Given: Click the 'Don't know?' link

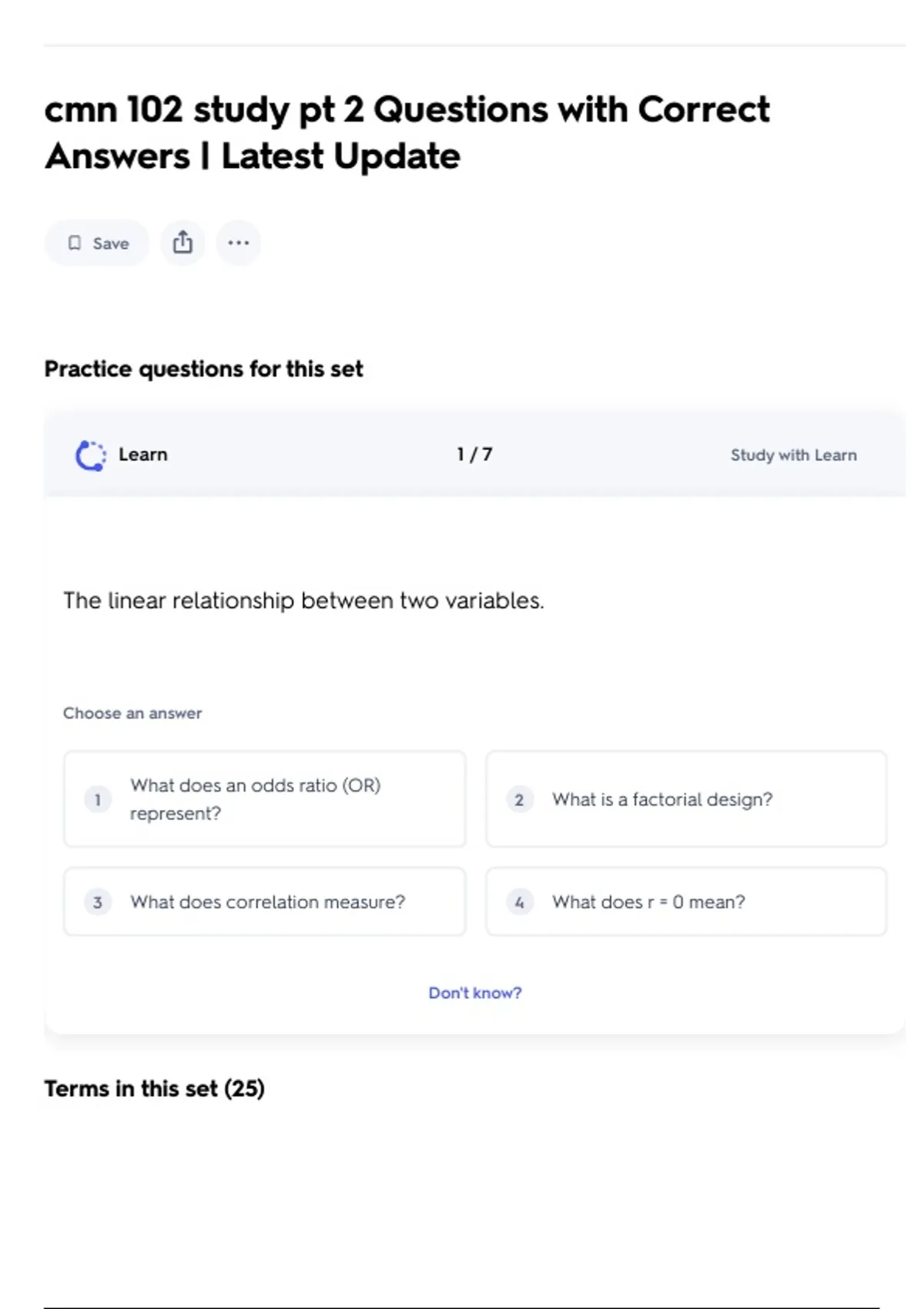Looking at the screenshot, I should coord(474,993).
